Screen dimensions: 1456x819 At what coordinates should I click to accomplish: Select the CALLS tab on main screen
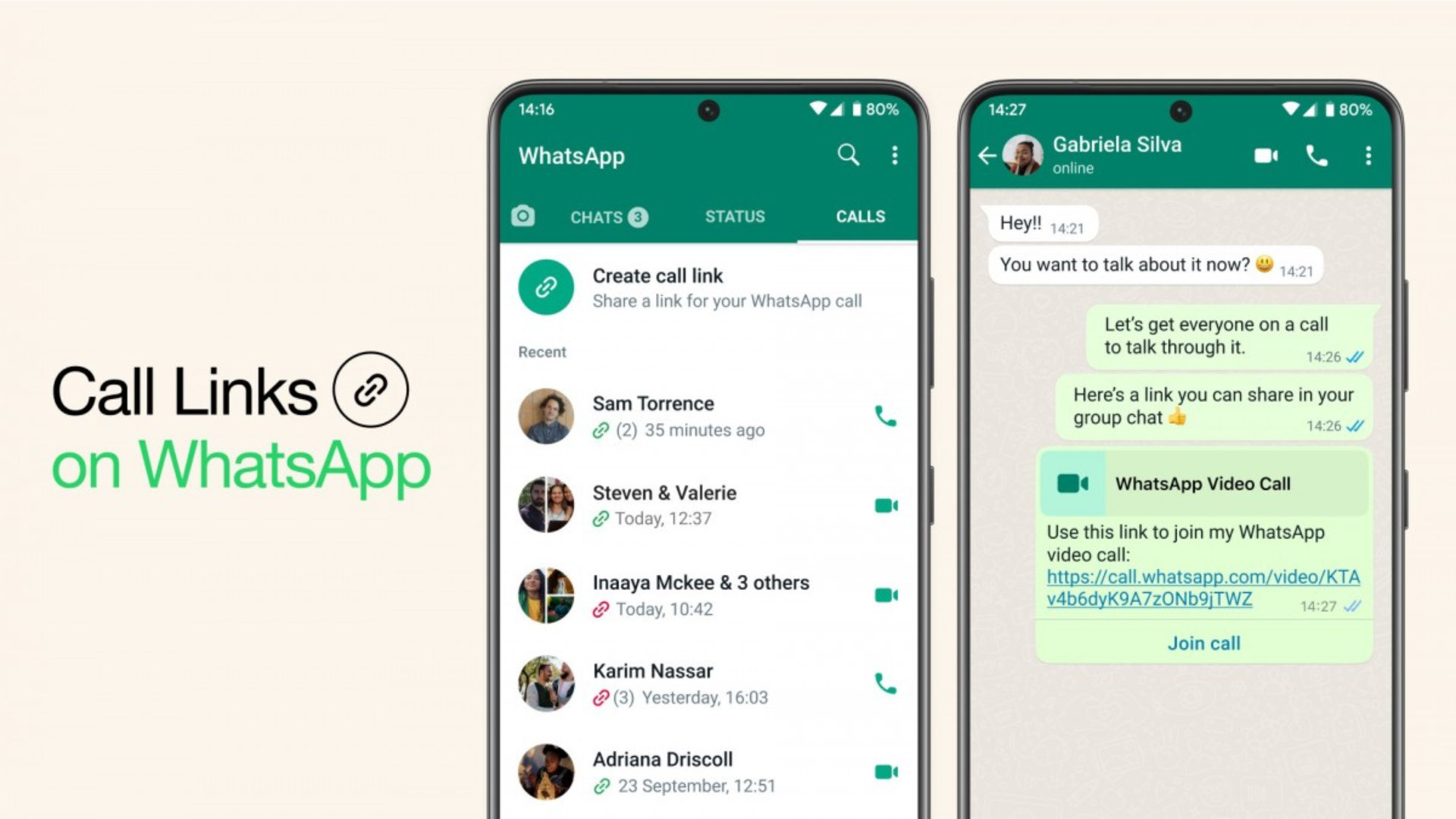coord(857,216)
